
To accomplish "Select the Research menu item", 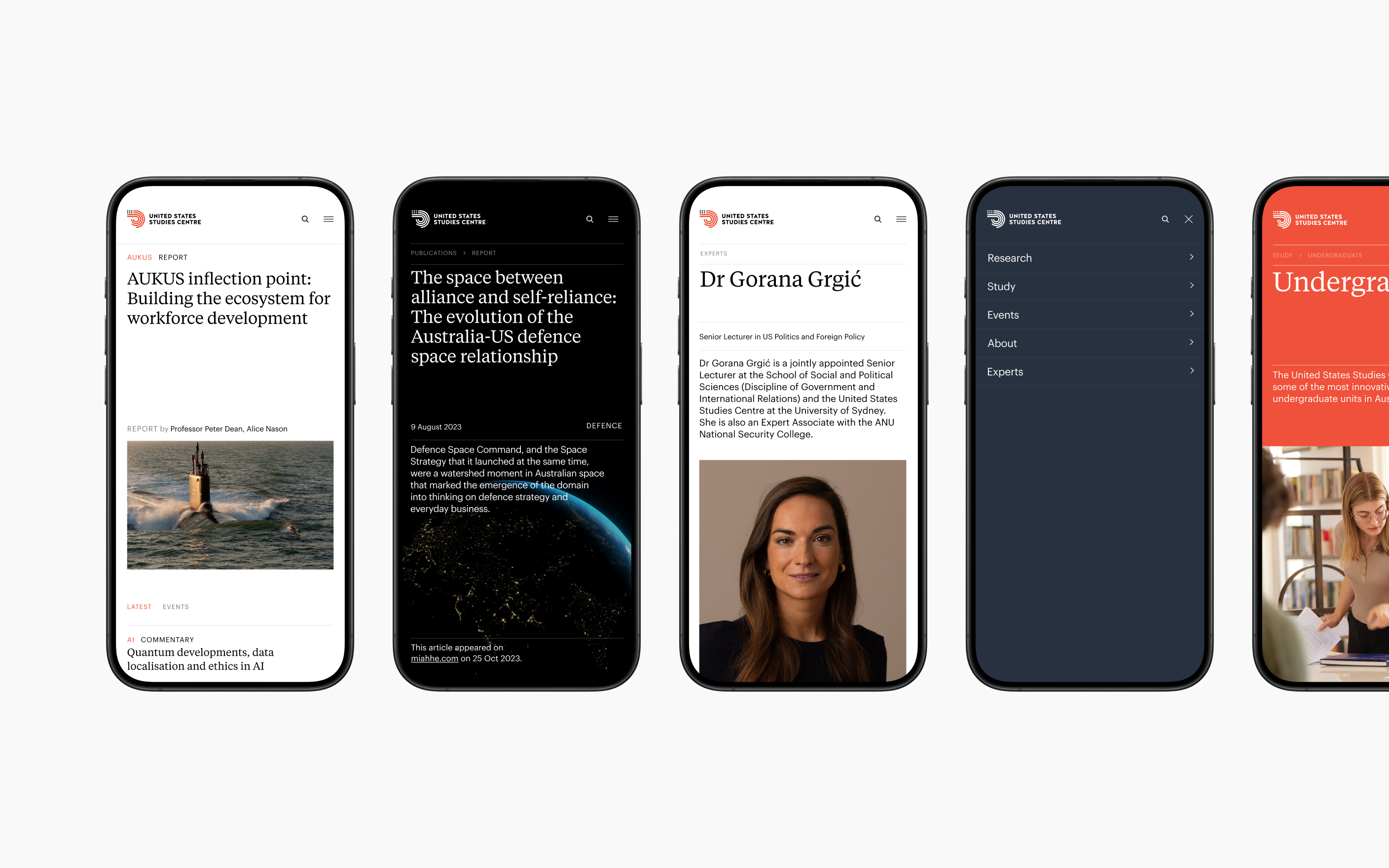I will coord(1089,258).
